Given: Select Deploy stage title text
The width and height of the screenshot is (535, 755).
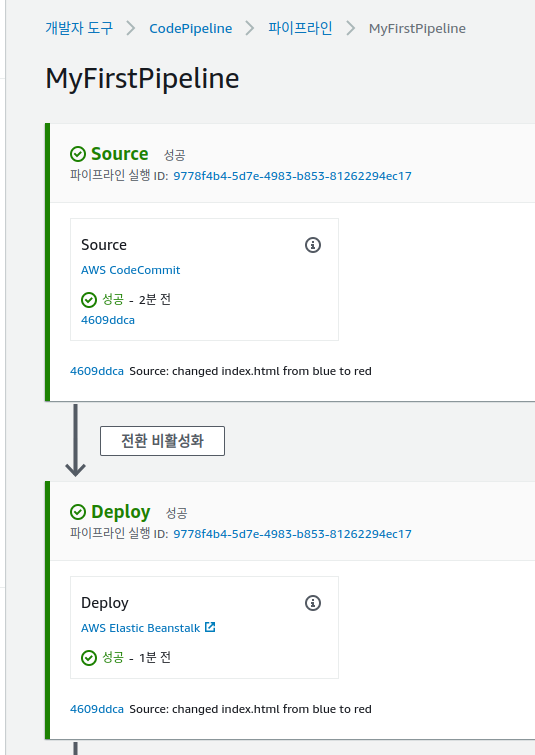Looking at the screenshot, I should 120,512.
